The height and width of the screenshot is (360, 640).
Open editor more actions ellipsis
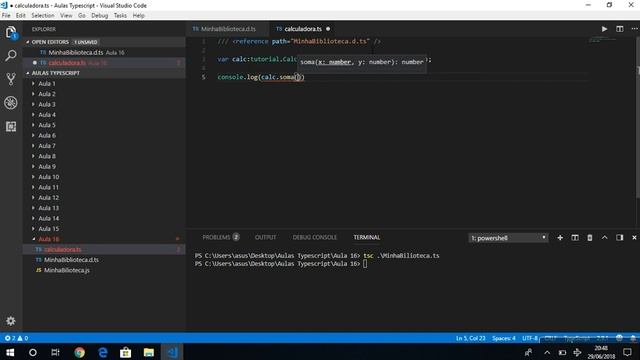pos(634,29)
